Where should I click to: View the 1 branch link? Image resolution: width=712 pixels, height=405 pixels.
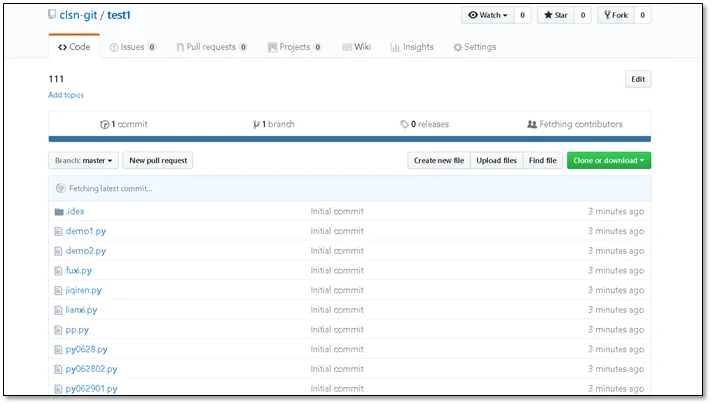273,124
